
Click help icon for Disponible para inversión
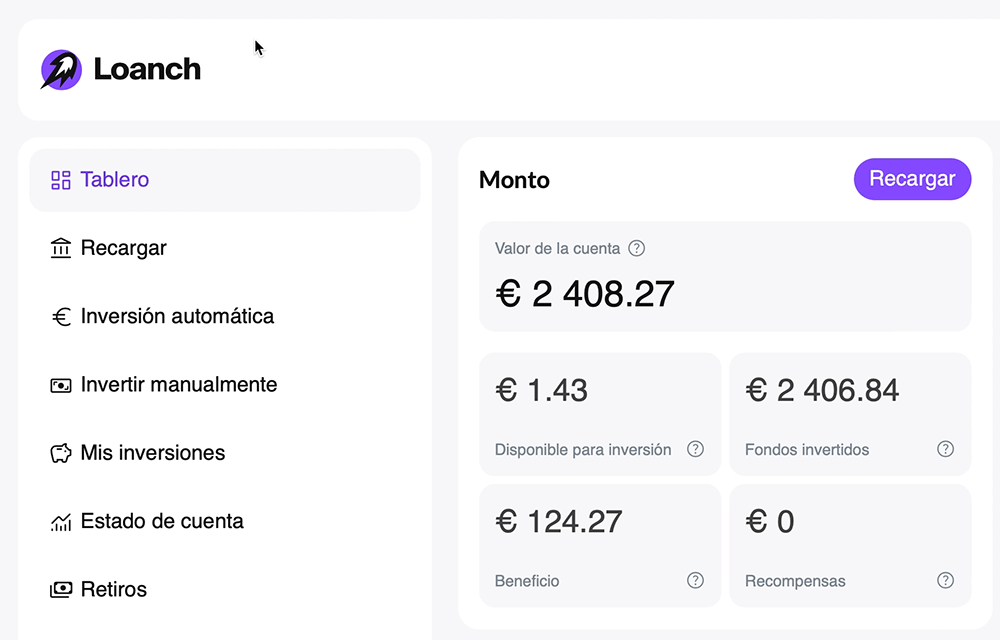click(695, 449)
